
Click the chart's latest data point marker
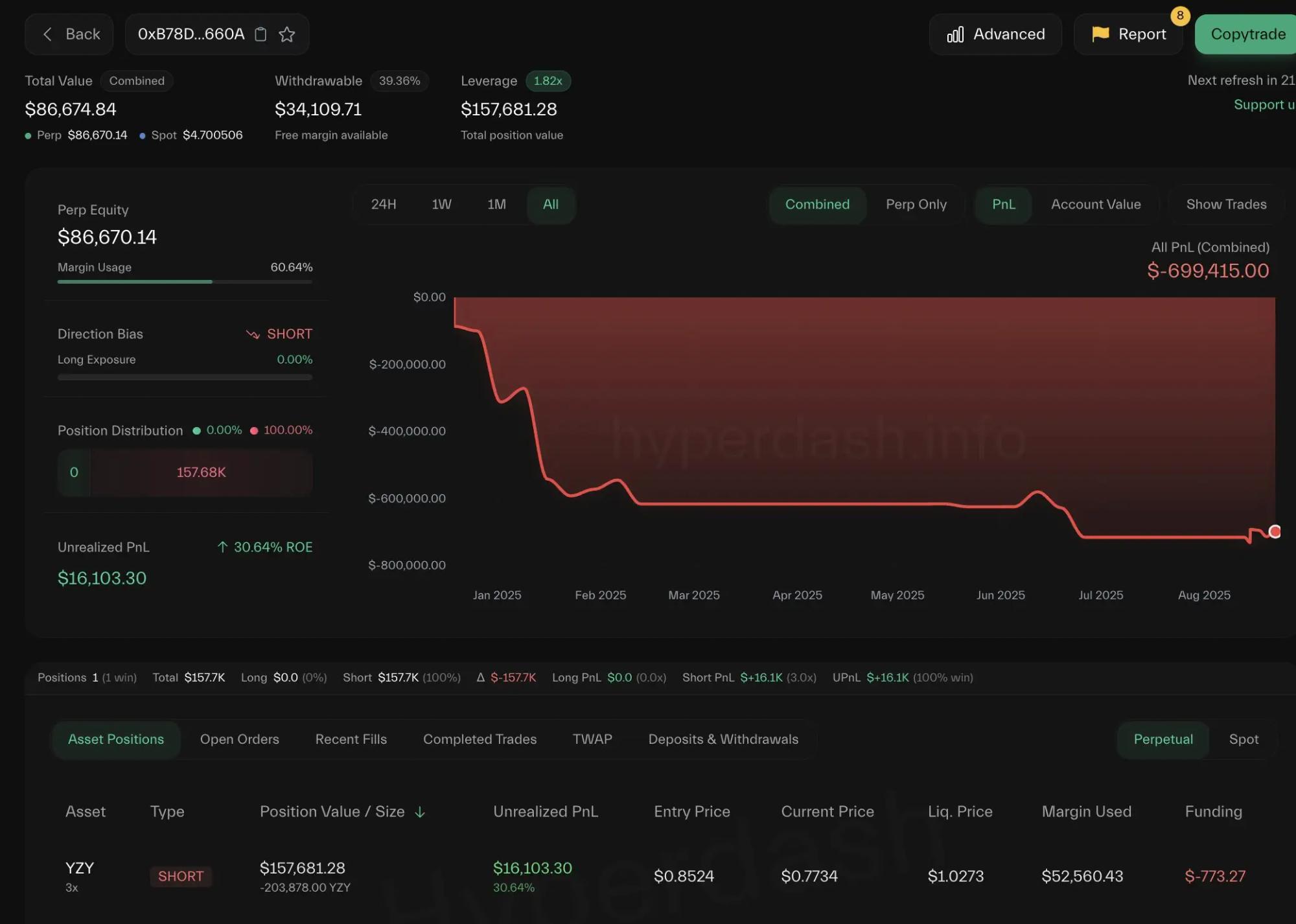coord(1275,532)
